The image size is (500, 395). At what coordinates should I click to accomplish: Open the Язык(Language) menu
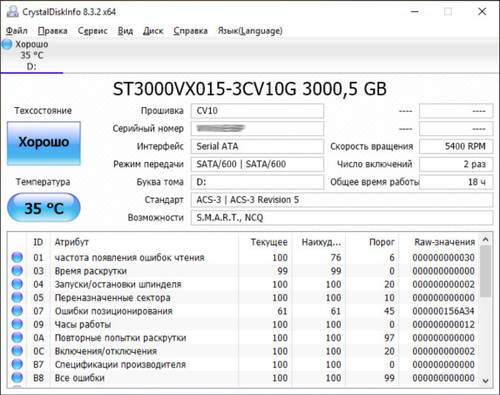click(250, 31)
